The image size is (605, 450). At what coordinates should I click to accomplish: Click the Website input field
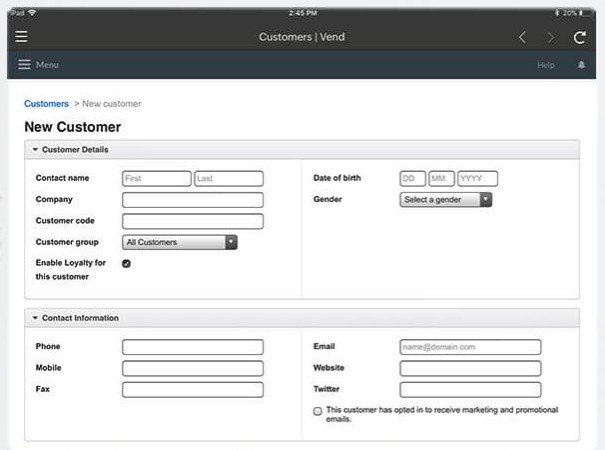470,368
